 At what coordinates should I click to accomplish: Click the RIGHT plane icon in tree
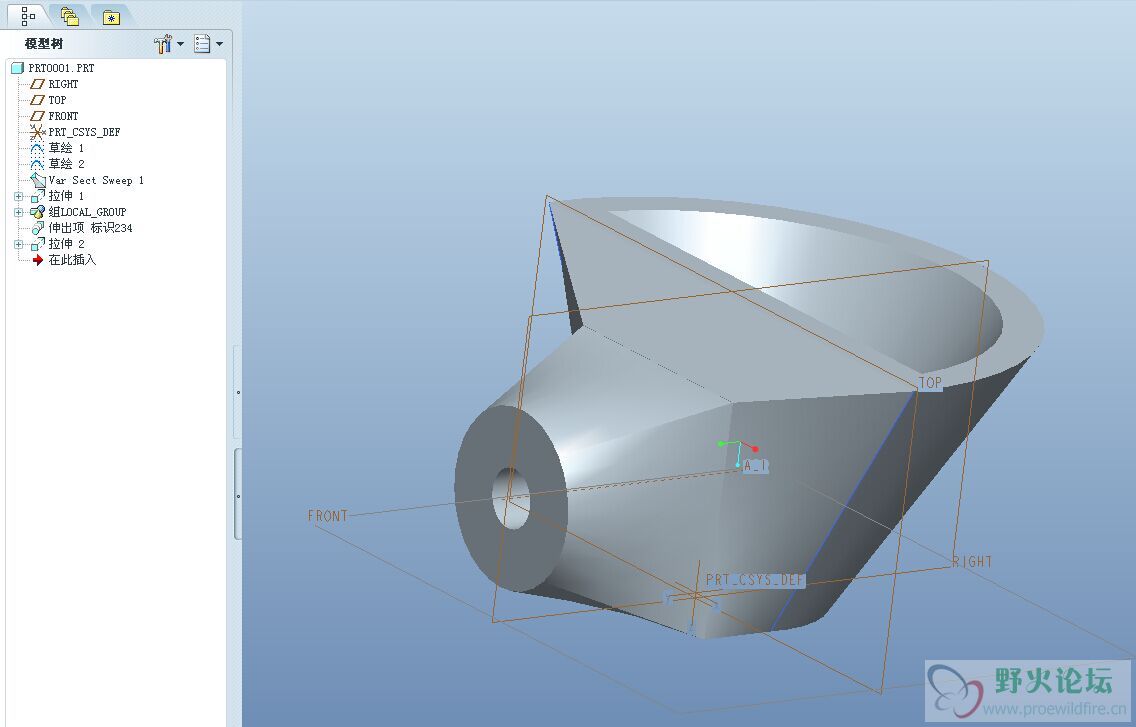37,84
